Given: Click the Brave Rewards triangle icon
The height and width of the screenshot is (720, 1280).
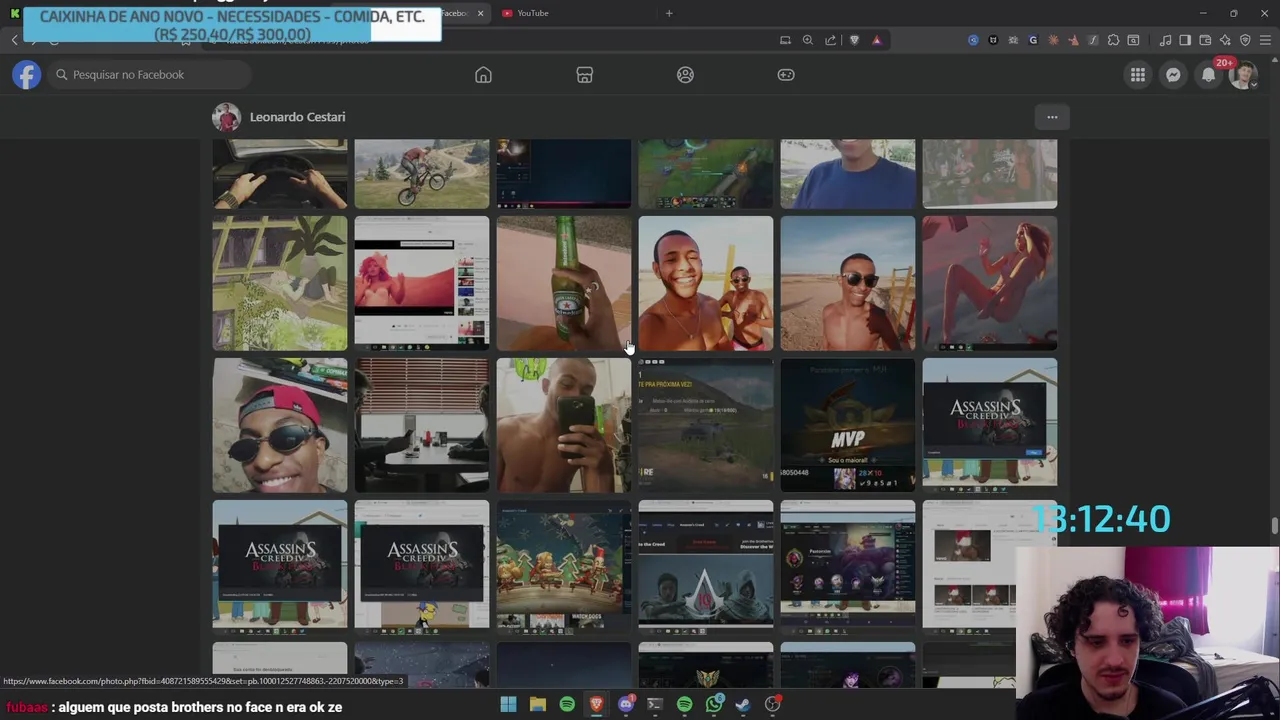Looking at the screenshot, I should click(x=877, y=40).
